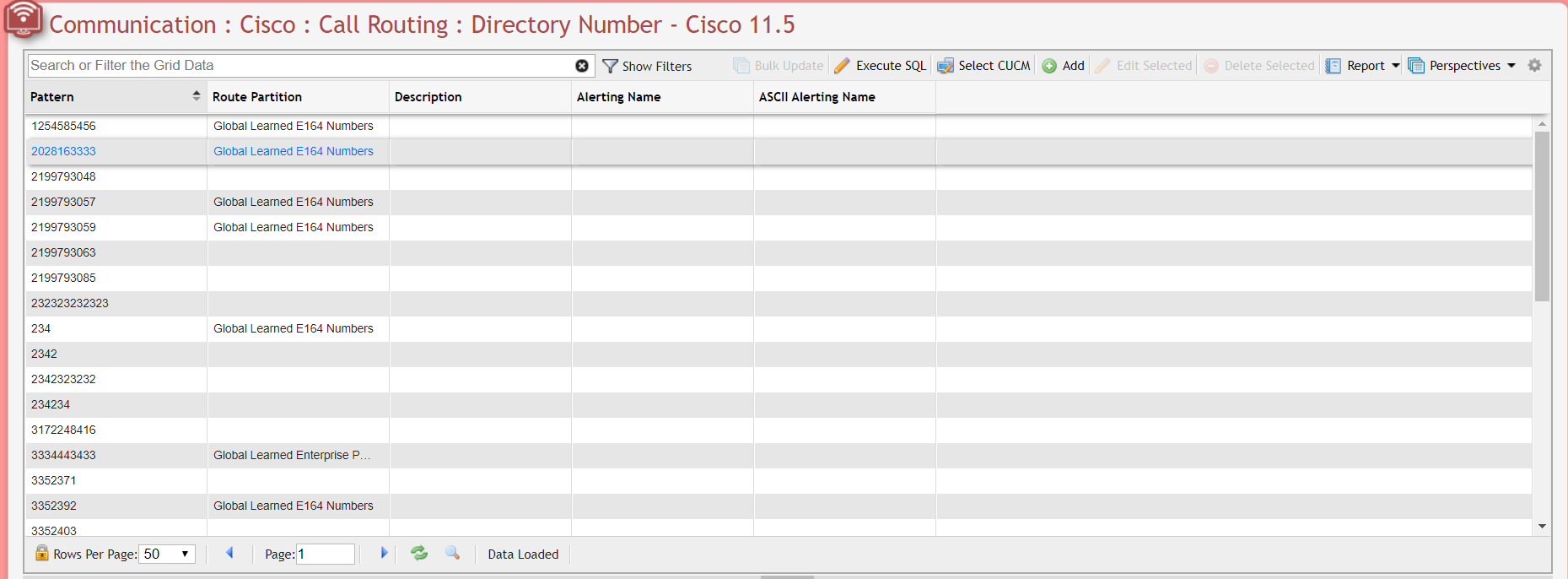Open directory number 2028163333
This screenshot has width=1568, height=579.
64,151
